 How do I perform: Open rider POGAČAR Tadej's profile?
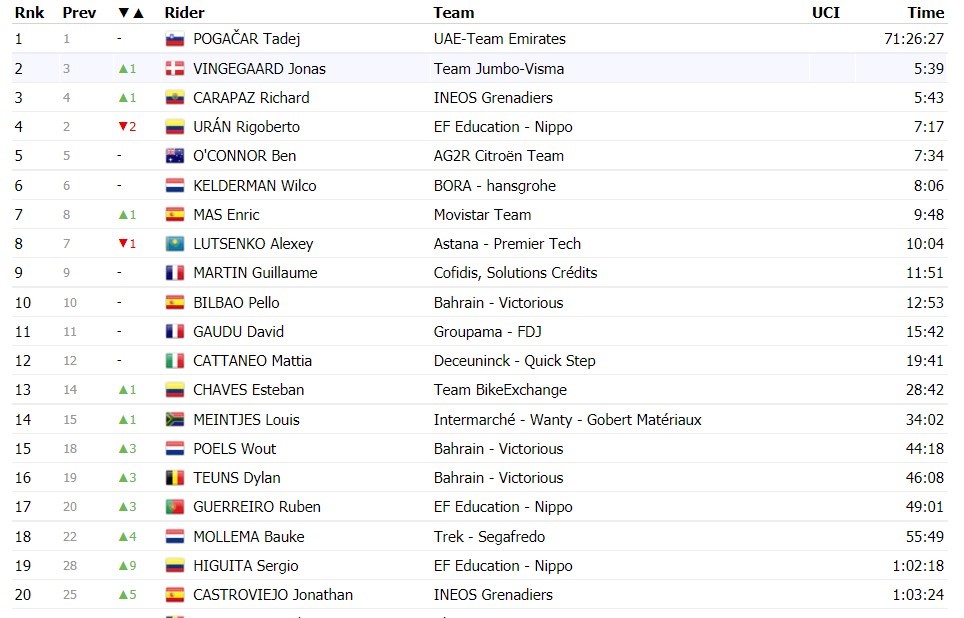(x=247, y=39)
